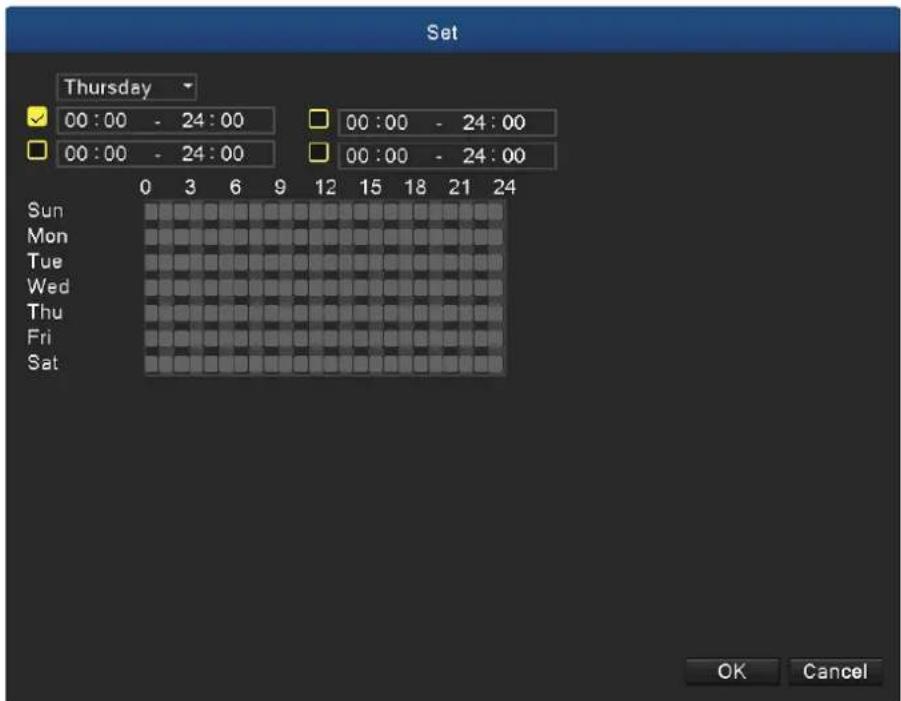
Task: Select the Wed row in schedule grid
Action: [x=324, y=287]
